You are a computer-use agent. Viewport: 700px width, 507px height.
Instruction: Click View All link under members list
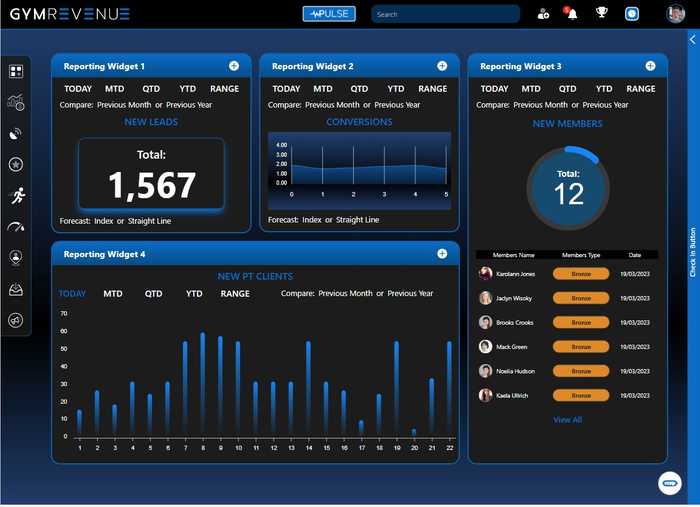567,420
